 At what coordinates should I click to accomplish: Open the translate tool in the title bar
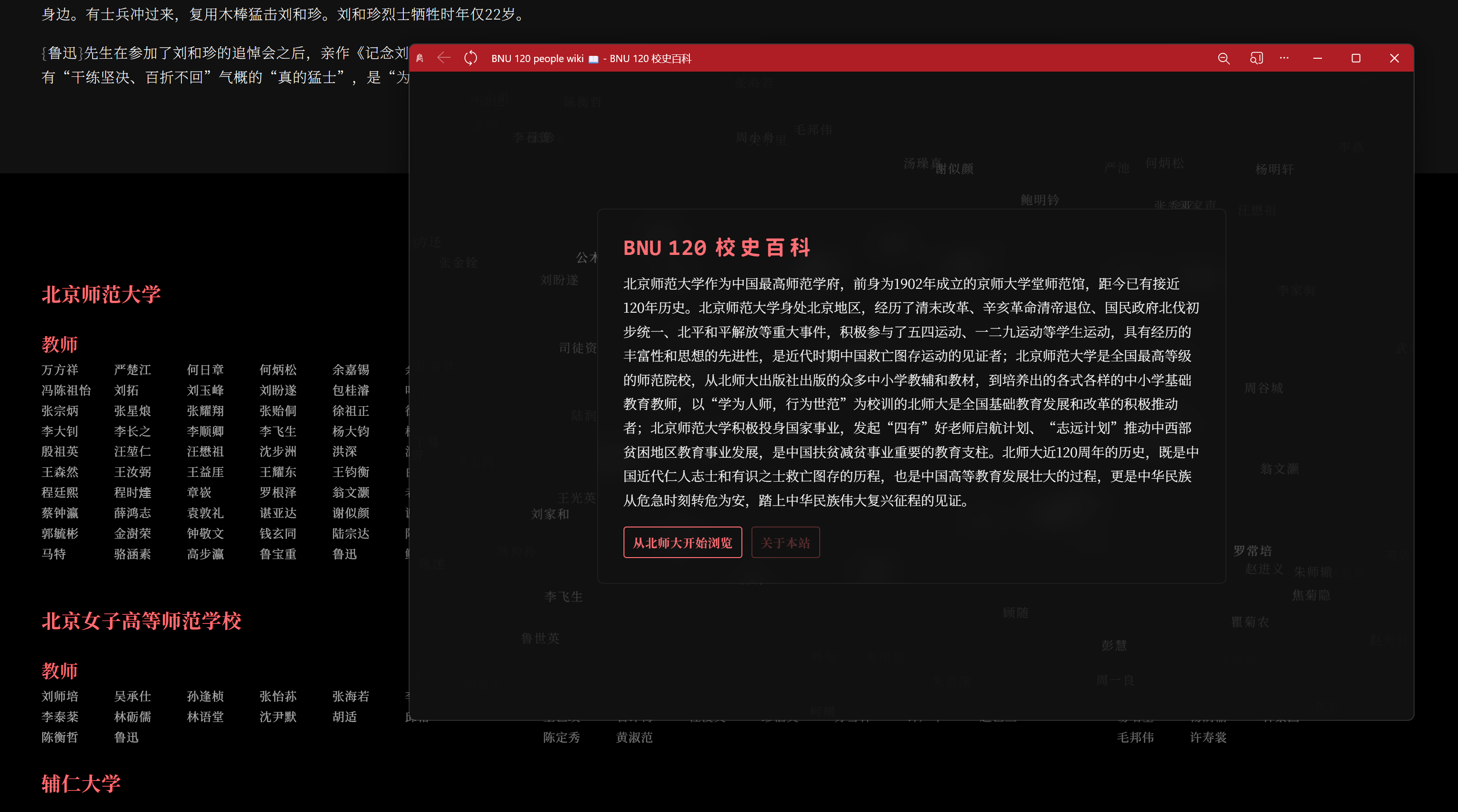[x=1256, y=58]
